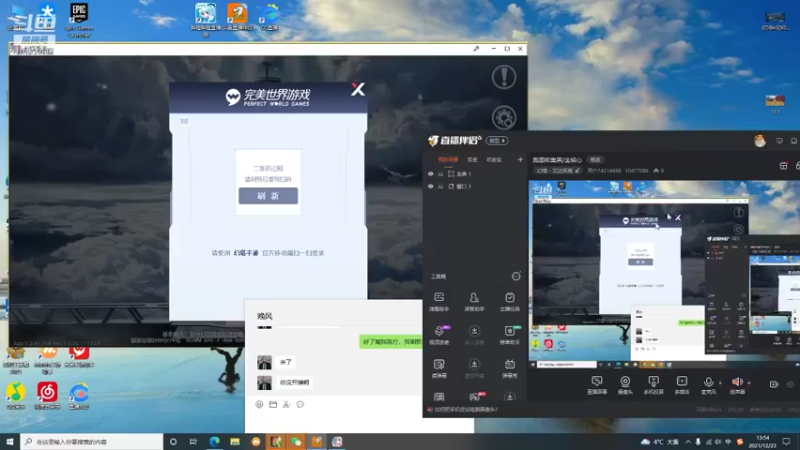The width and height of the screenshot is (800, 450).
Task: Open the QQ Music yellow desktop icon
Action: pos(16,396)
